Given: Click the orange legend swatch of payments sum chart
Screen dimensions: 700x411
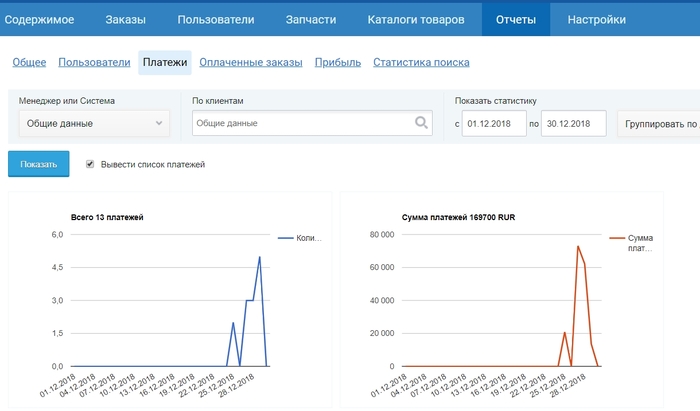Looking at the screenshot, I should click(x=615, y=238).
